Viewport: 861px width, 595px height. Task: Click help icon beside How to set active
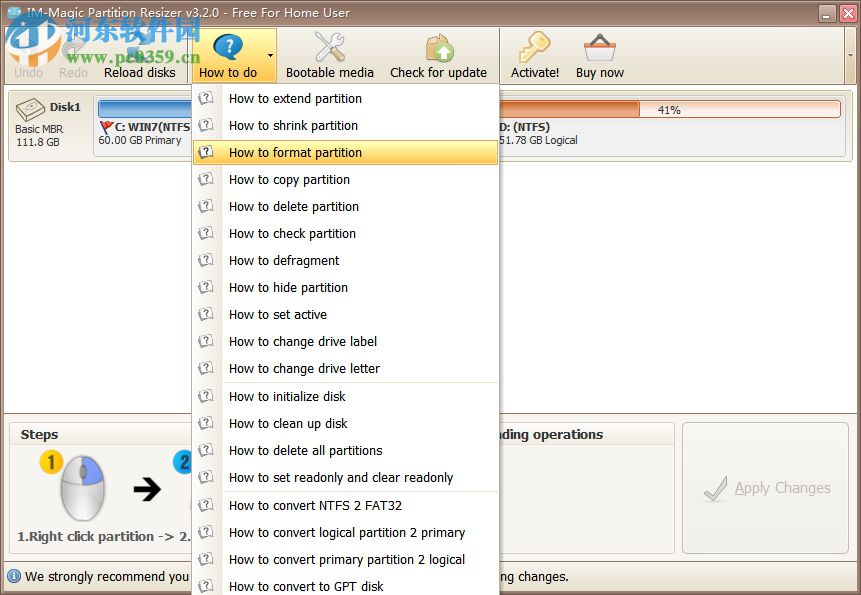(206, 313)
